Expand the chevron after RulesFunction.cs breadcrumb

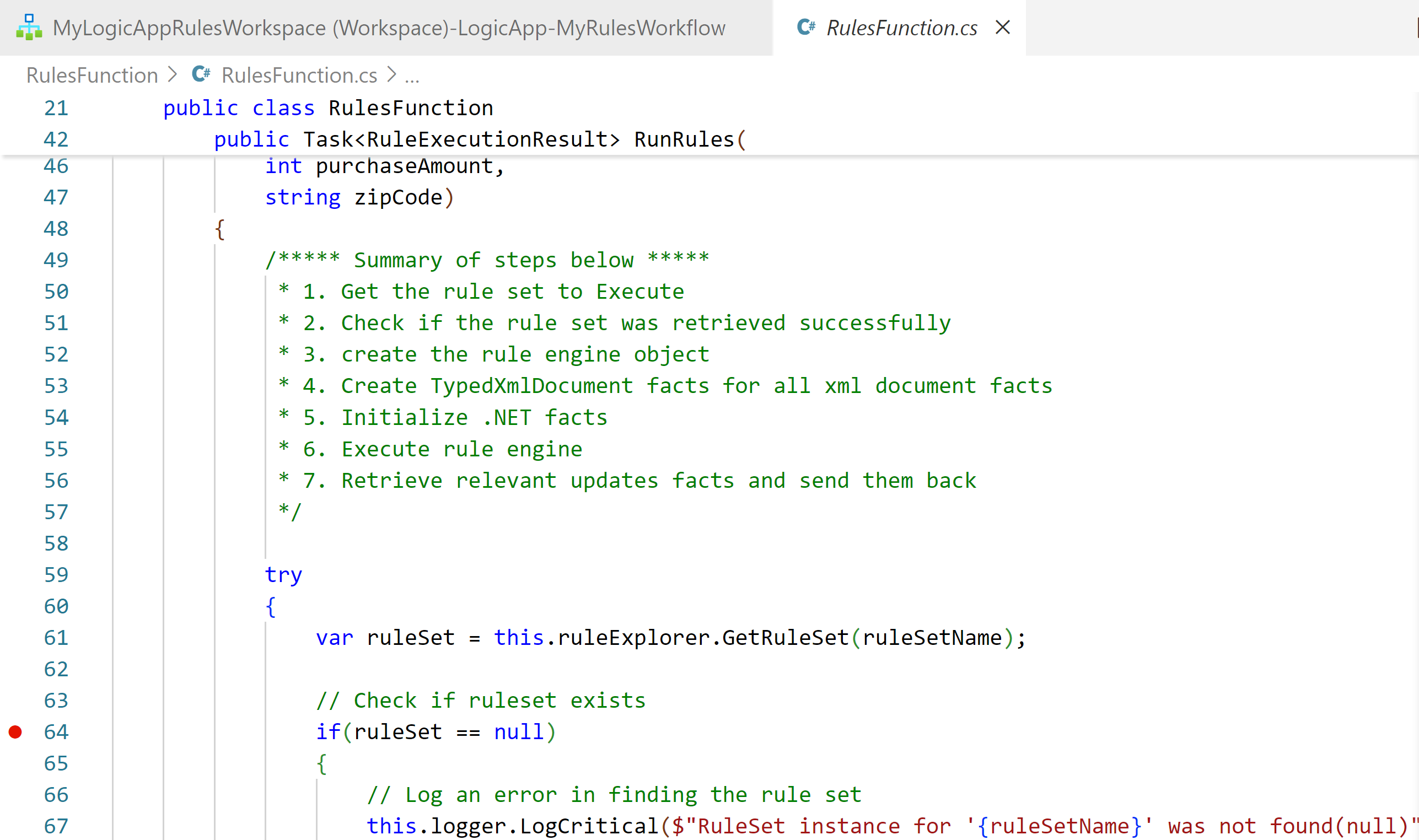coord(390,74)
